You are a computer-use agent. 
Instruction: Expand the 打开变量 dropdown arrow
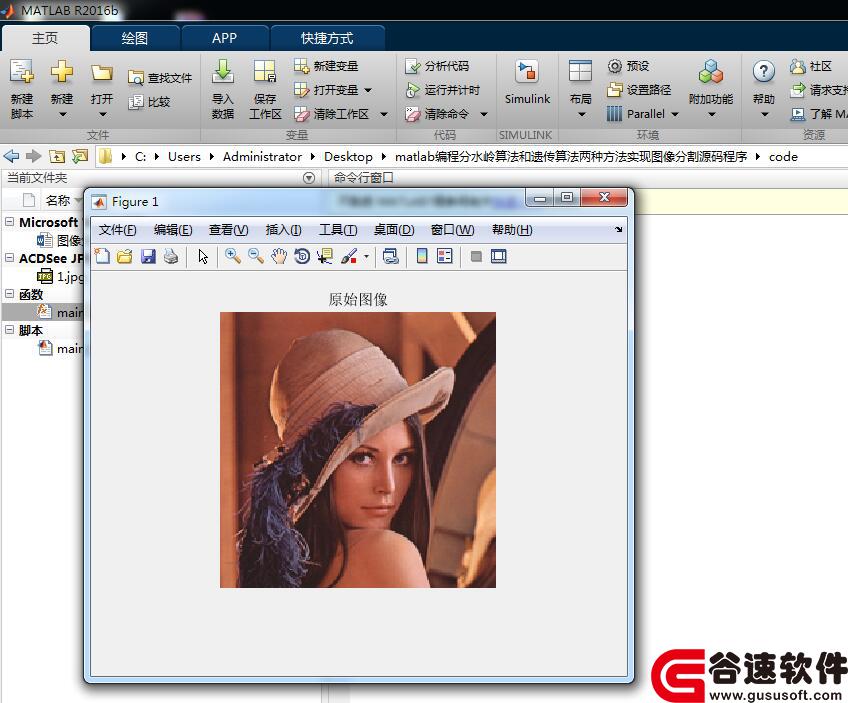pyautogui.click(x=368, y=90)
